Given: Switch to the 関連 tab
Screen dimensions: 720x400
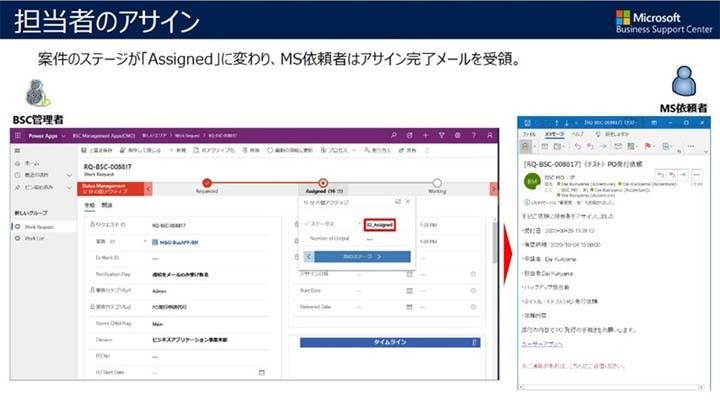Looking at the screenshot, I should click(x=107, y=205).
